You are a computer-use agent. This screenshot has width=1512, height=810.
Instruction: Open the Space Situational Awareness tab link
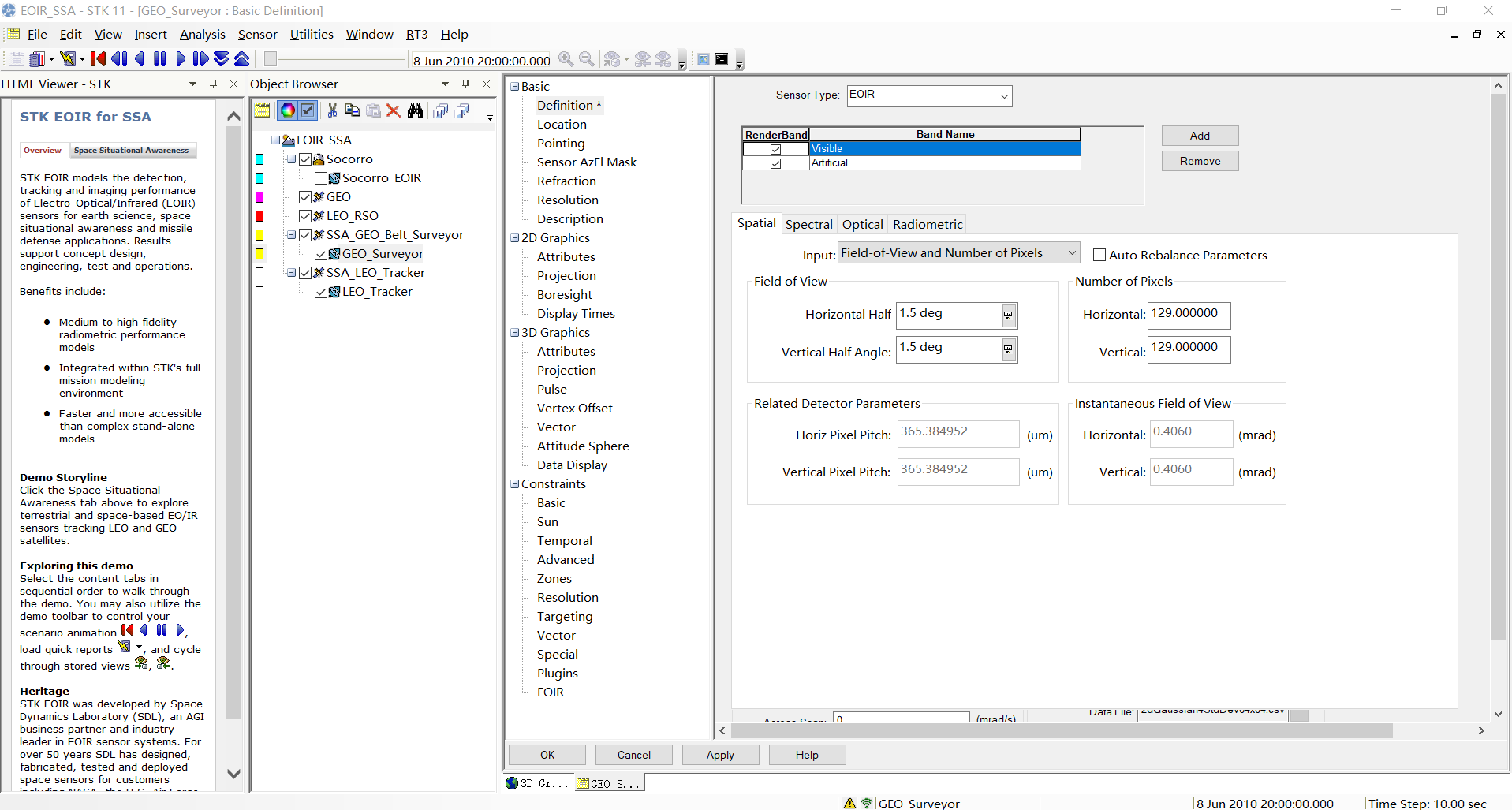[131, 150]
